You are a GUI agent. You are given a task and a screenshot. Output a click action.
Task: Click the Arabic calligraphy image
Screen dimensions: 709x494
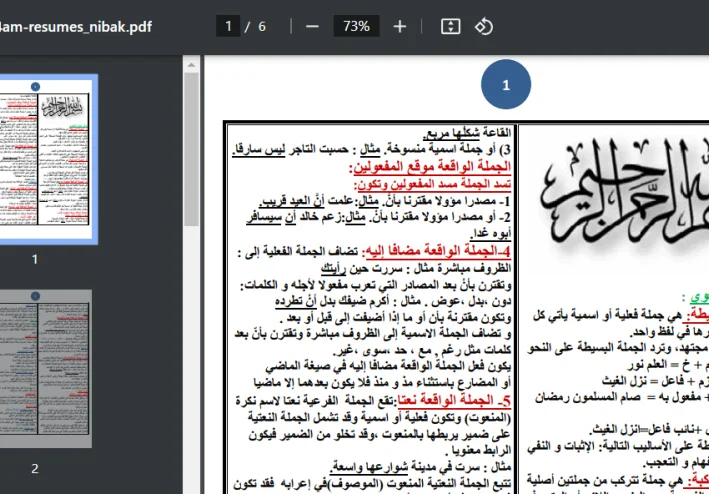pos(624,194)
